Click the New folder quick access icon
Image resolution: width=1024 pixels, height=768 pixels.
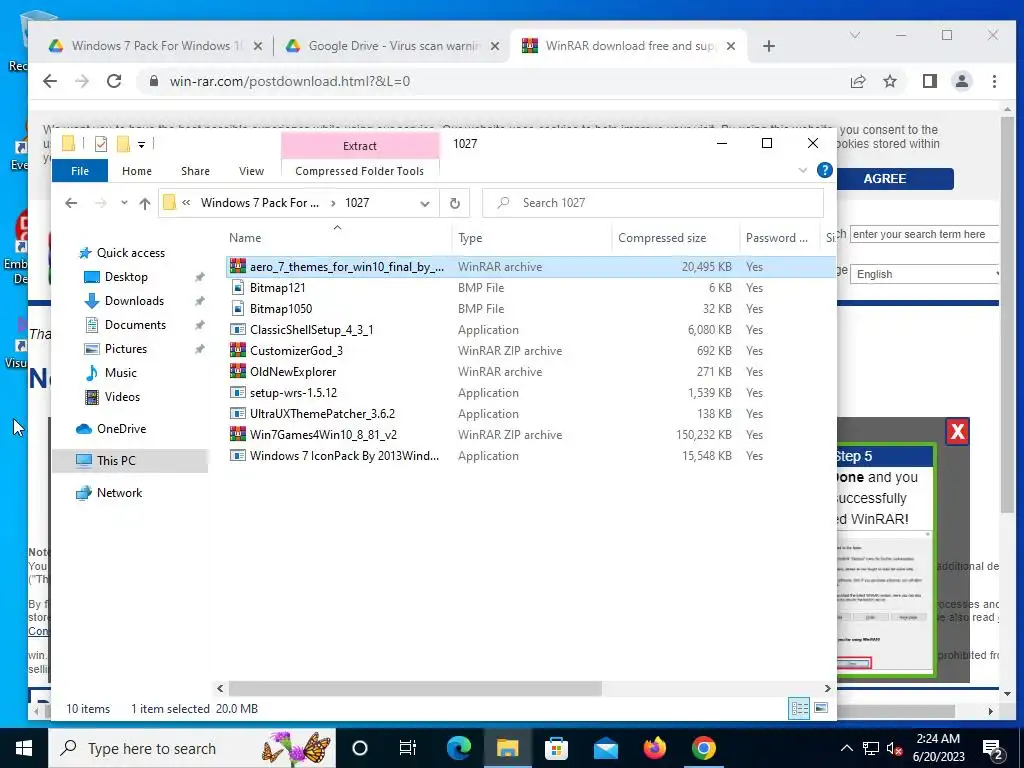[123, 143]
